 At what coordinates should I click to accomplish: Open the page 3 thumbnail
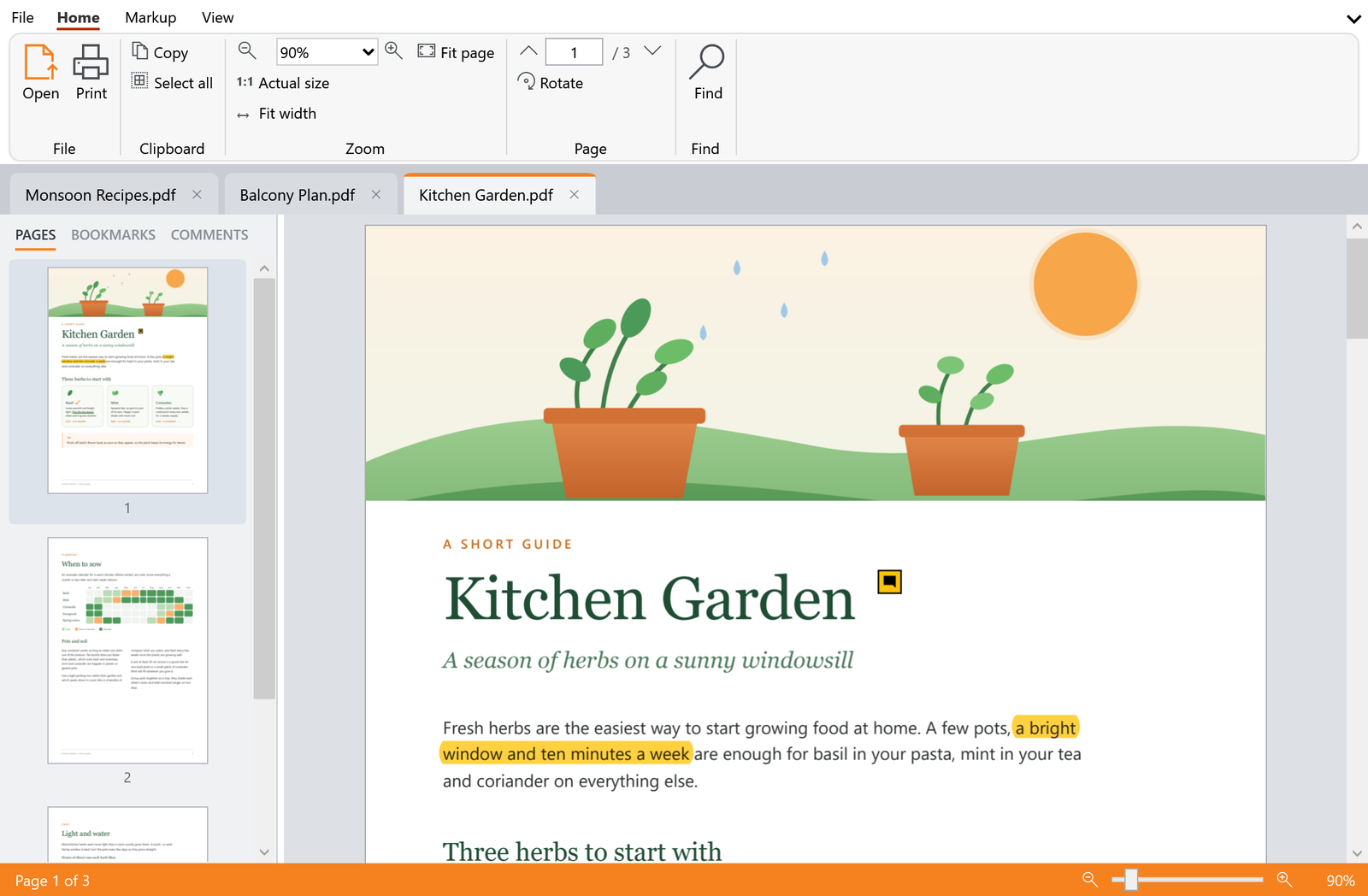pyautogui.click(x=127, y=834)
